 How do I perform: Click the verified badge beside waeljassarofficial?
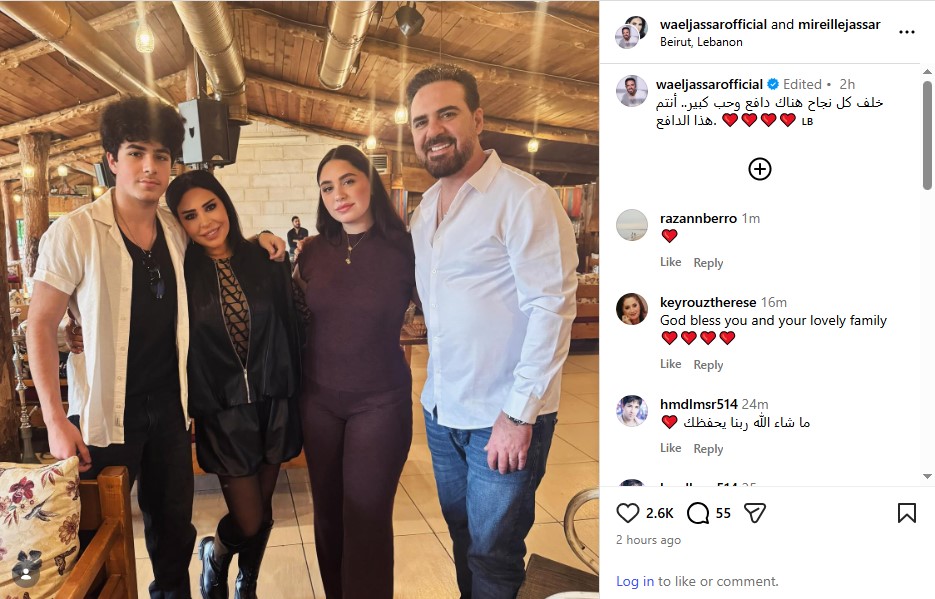[773, 84]
